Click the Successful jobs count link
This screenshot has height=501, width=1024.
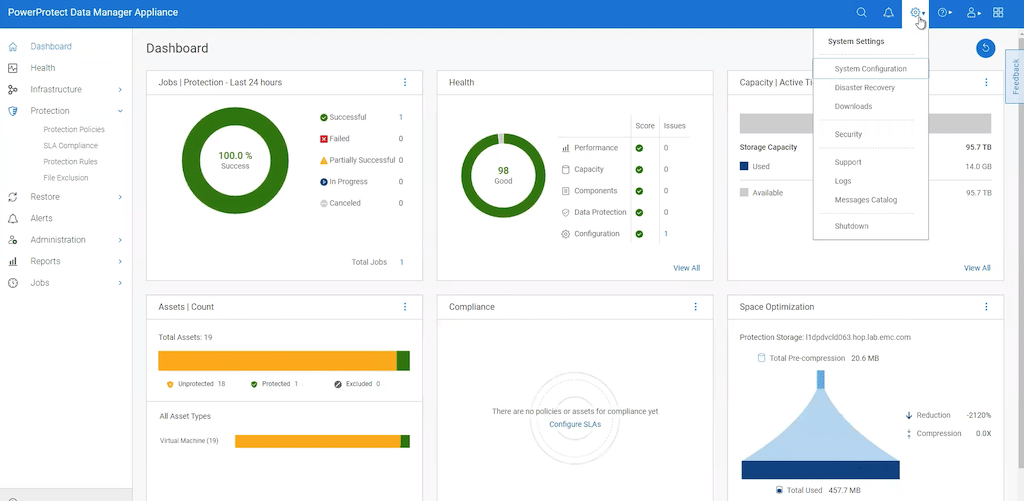coord(401,118)
